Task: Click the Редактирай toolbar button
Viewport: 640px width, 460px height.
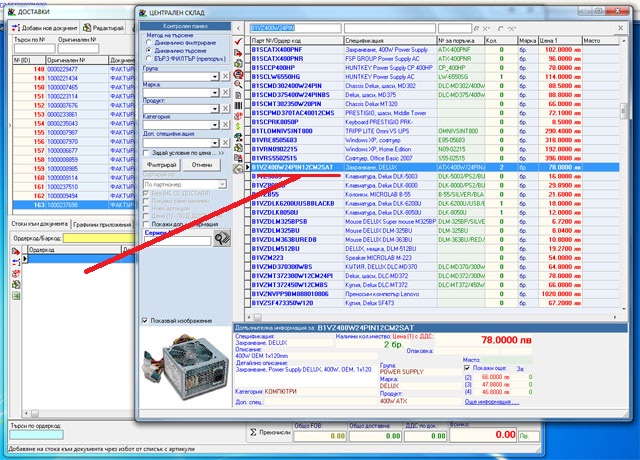Action: pos(103,28)
